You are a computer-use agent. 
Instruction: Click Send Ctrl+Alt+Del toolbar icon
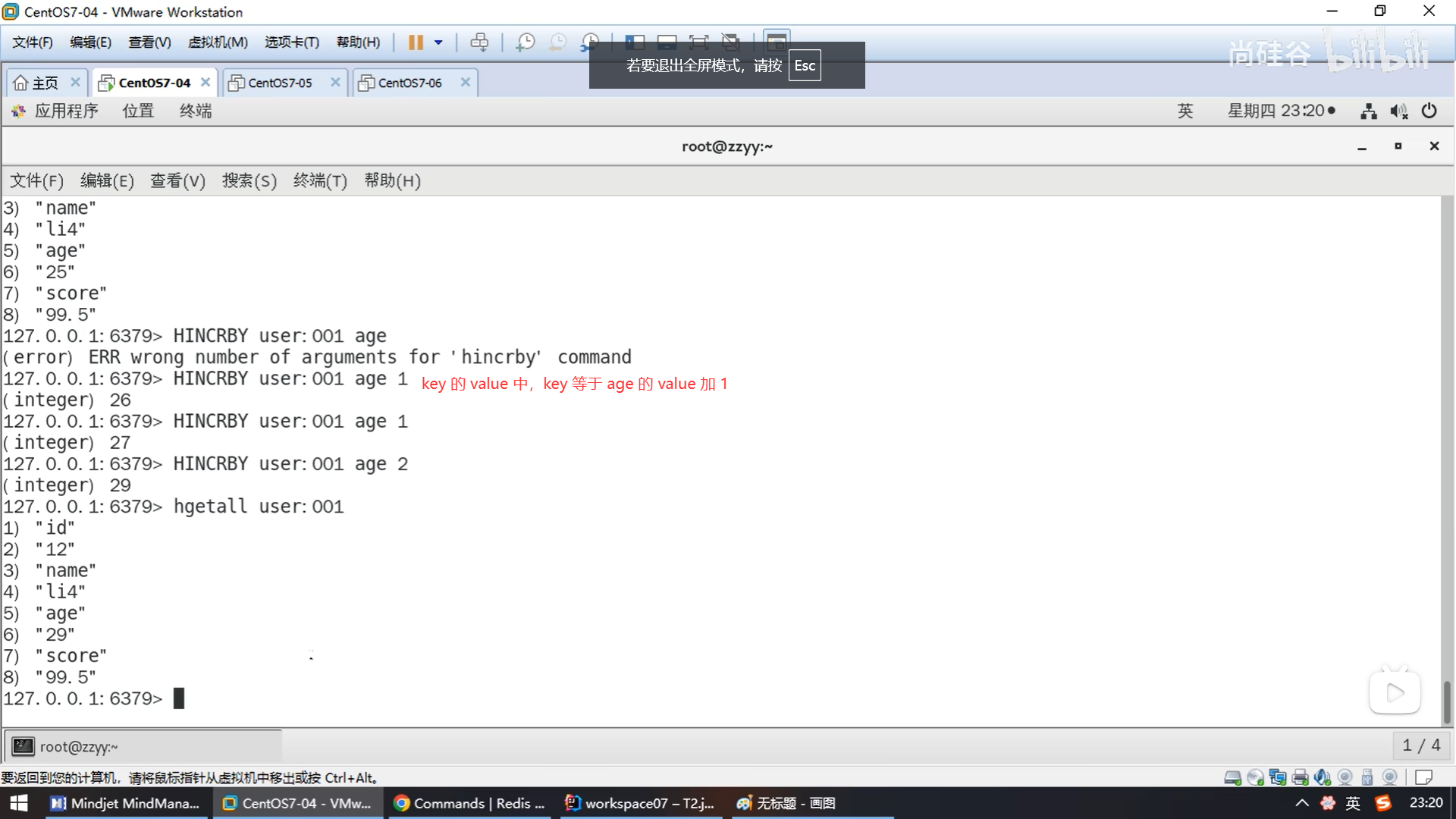point(479,42)
